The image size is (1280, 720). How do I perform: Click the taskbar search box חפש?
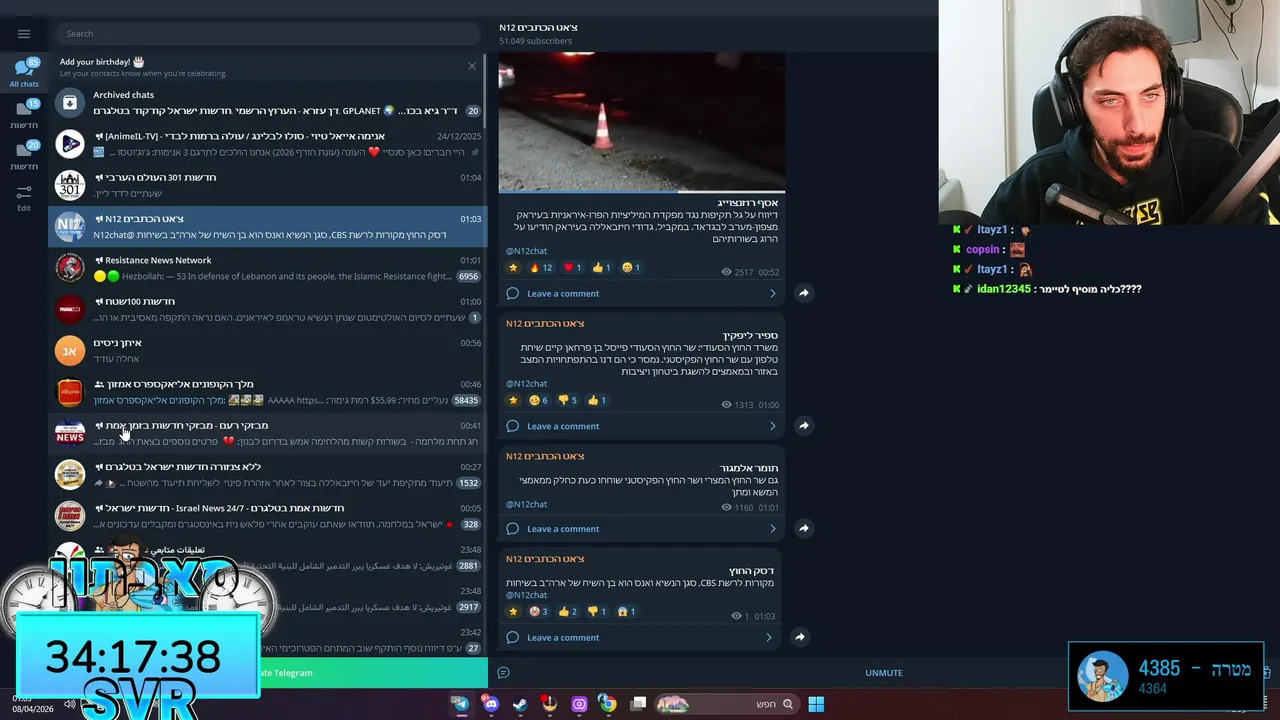click(x=727, y=704)
